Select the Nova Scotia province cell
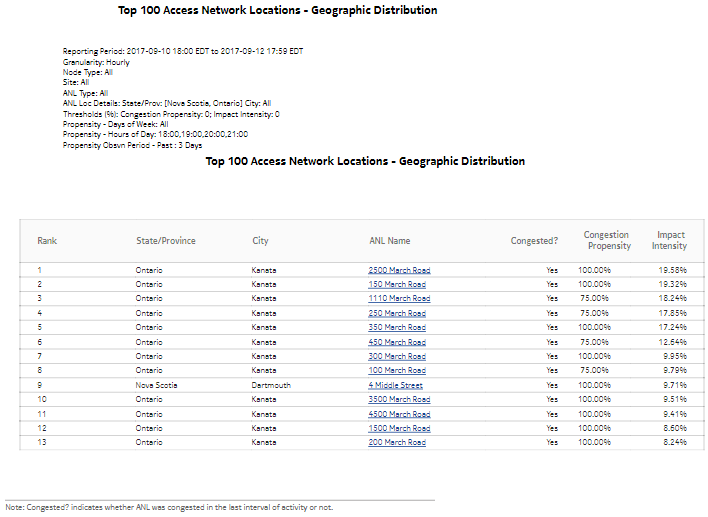 pos(156,385)
